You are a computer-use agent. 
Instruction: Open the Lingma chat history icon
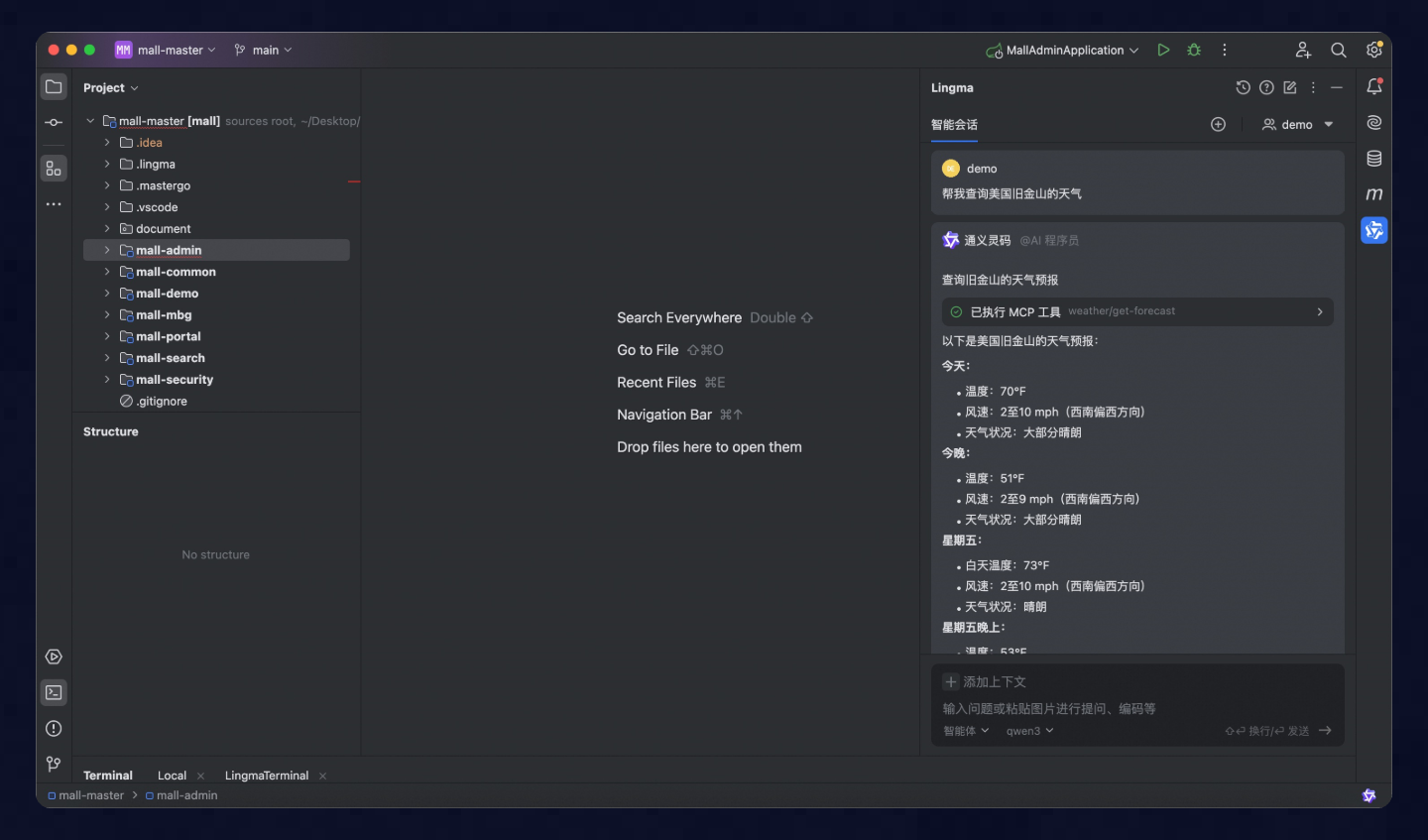1244,87
